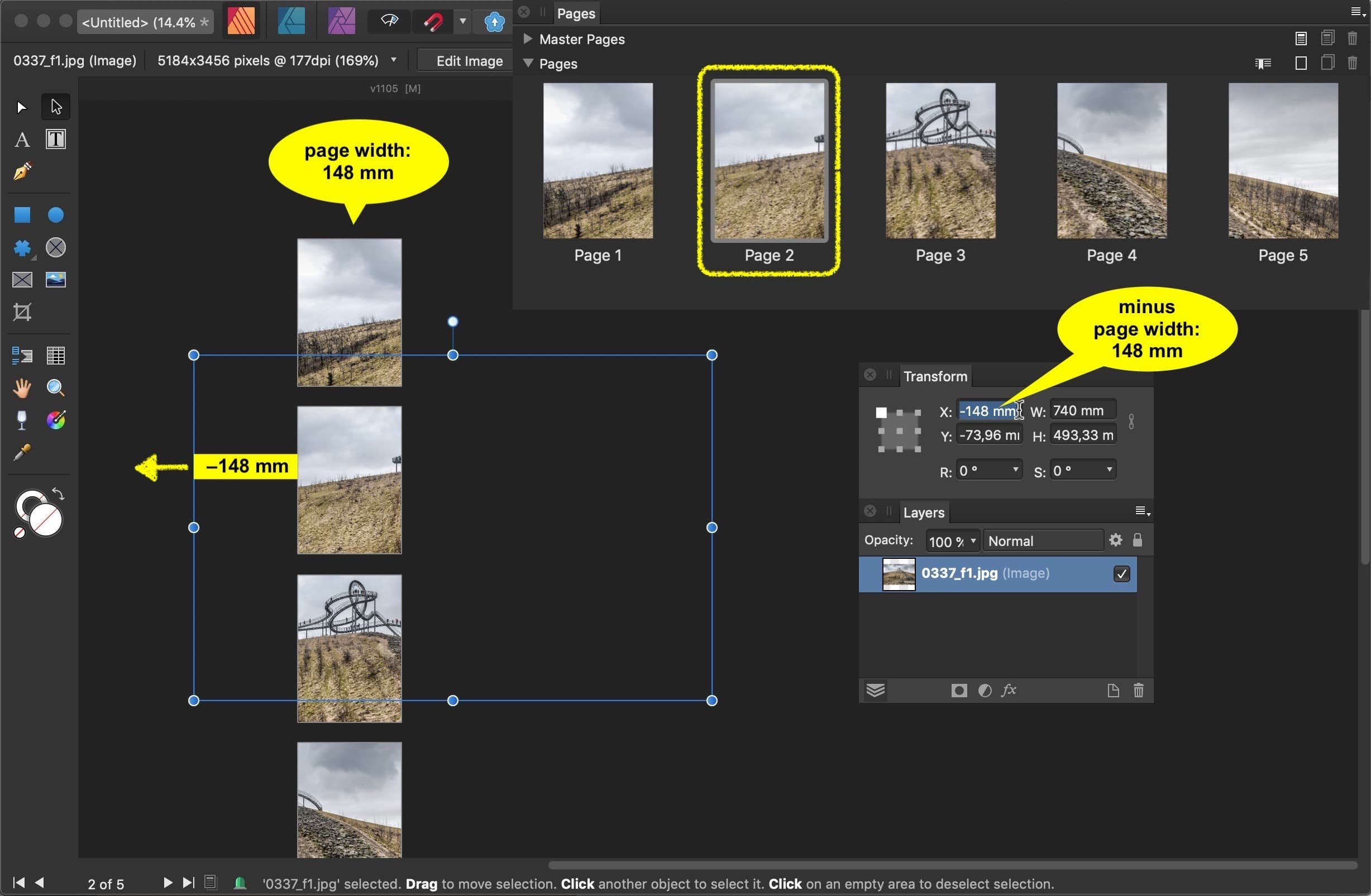The height and width of the screenshot is (896, 1371).
Task: Open the share upload icon
Action: tap(494, 22)
